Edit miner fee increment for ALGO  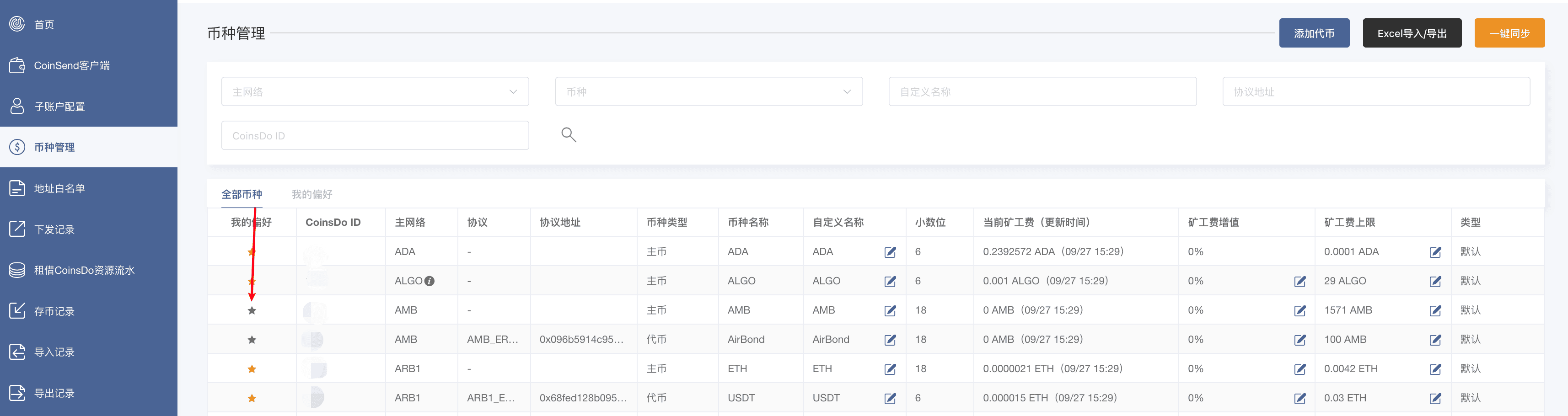coord(1299,281)
